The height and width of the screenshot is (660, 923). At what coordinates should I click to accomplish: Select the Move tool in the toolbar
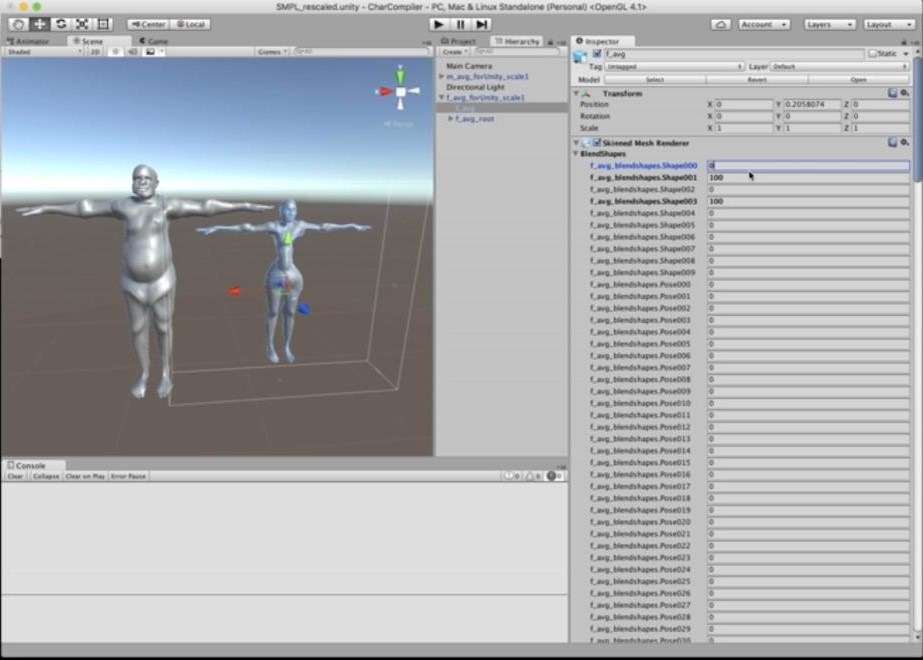[x=39, y=24]
